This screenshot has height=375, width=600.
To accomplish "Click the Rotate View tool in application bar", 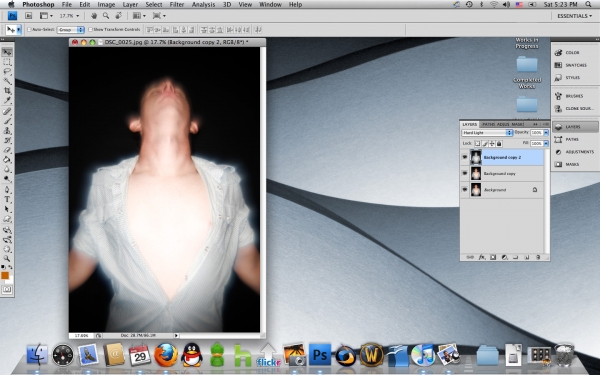I will click(118, 16).
